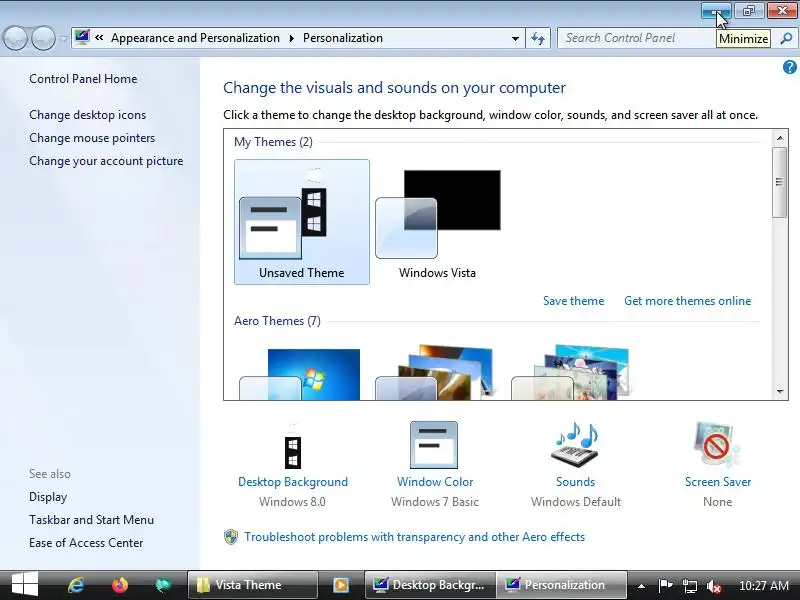Select the Architecture Aero theme thumbnail
This screenshot has width=800, height=600.
point(435,372)
